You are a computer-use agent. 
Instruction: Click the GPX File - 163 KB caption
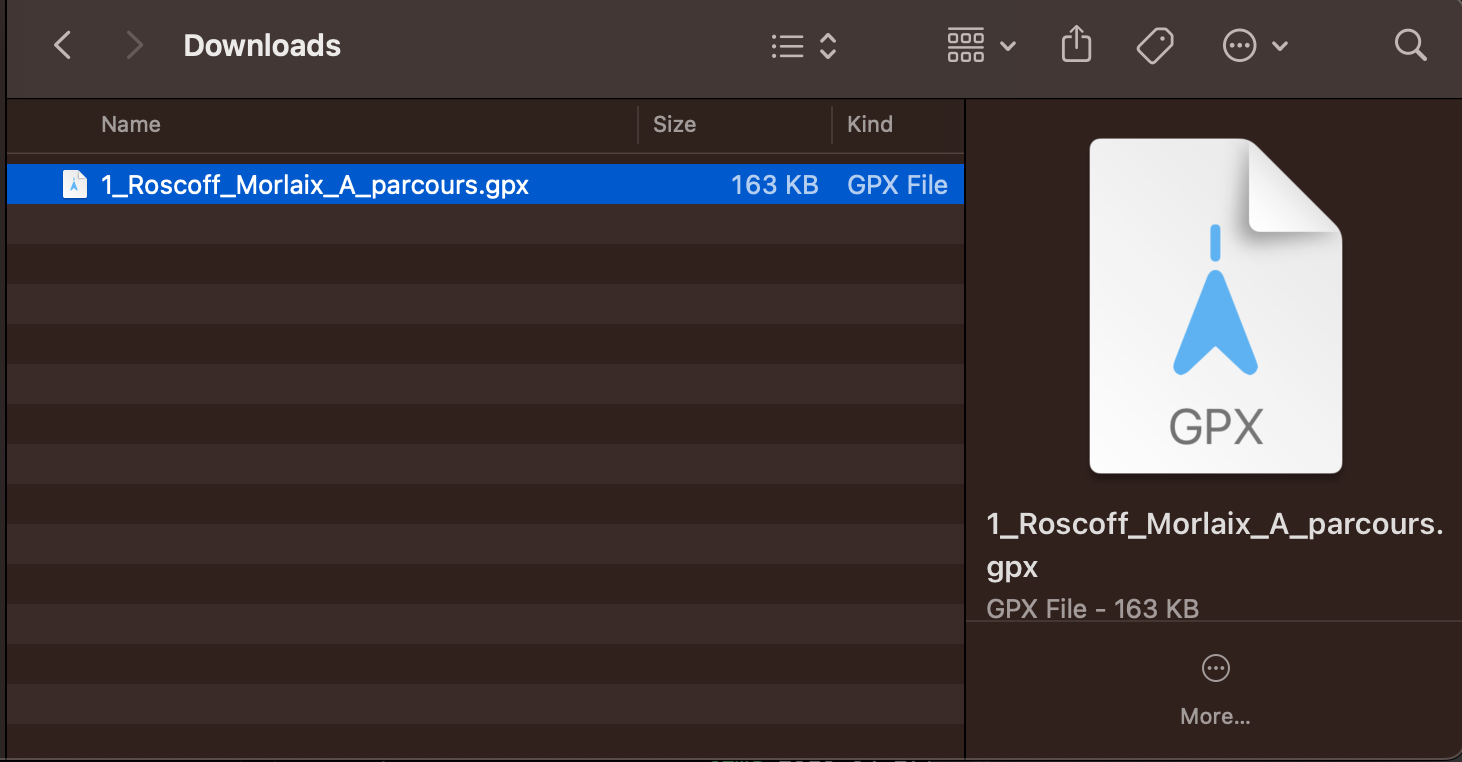[x=1092, y=608]
